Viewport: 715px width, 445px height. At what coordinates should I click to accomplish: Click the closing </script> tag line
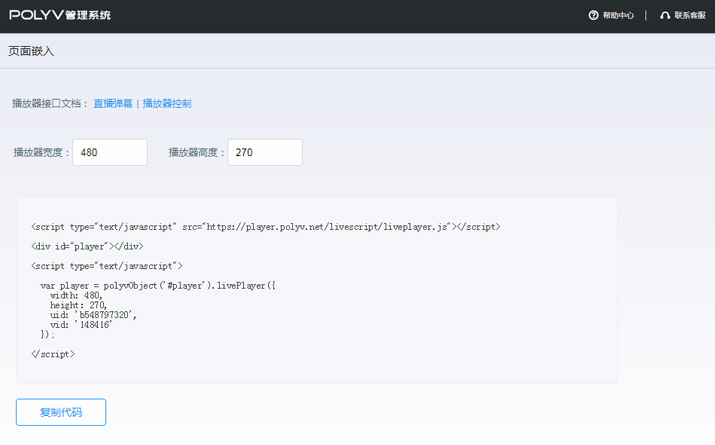tap(53, 354)
